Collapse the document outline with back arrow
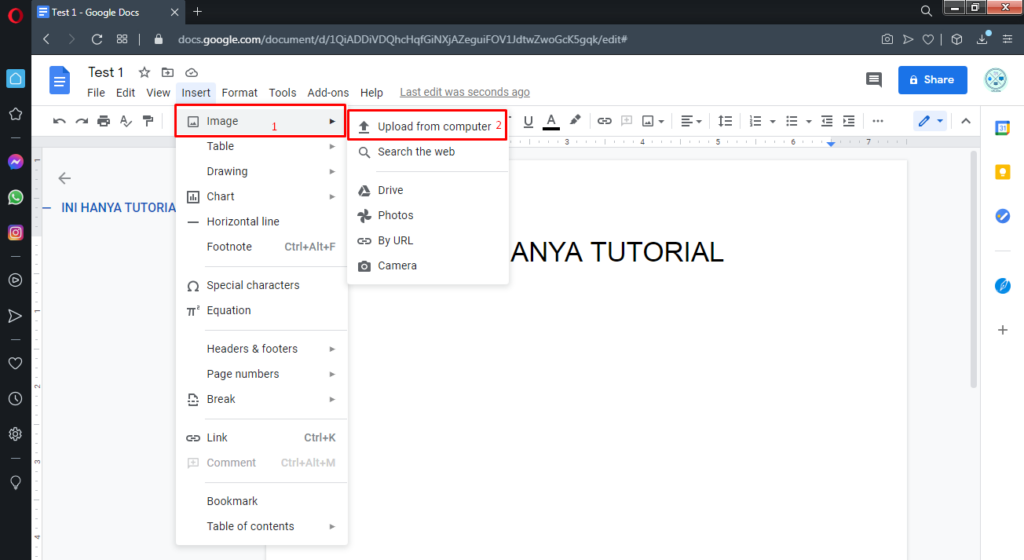The image size is (1024, 560). tap(65, 178)
